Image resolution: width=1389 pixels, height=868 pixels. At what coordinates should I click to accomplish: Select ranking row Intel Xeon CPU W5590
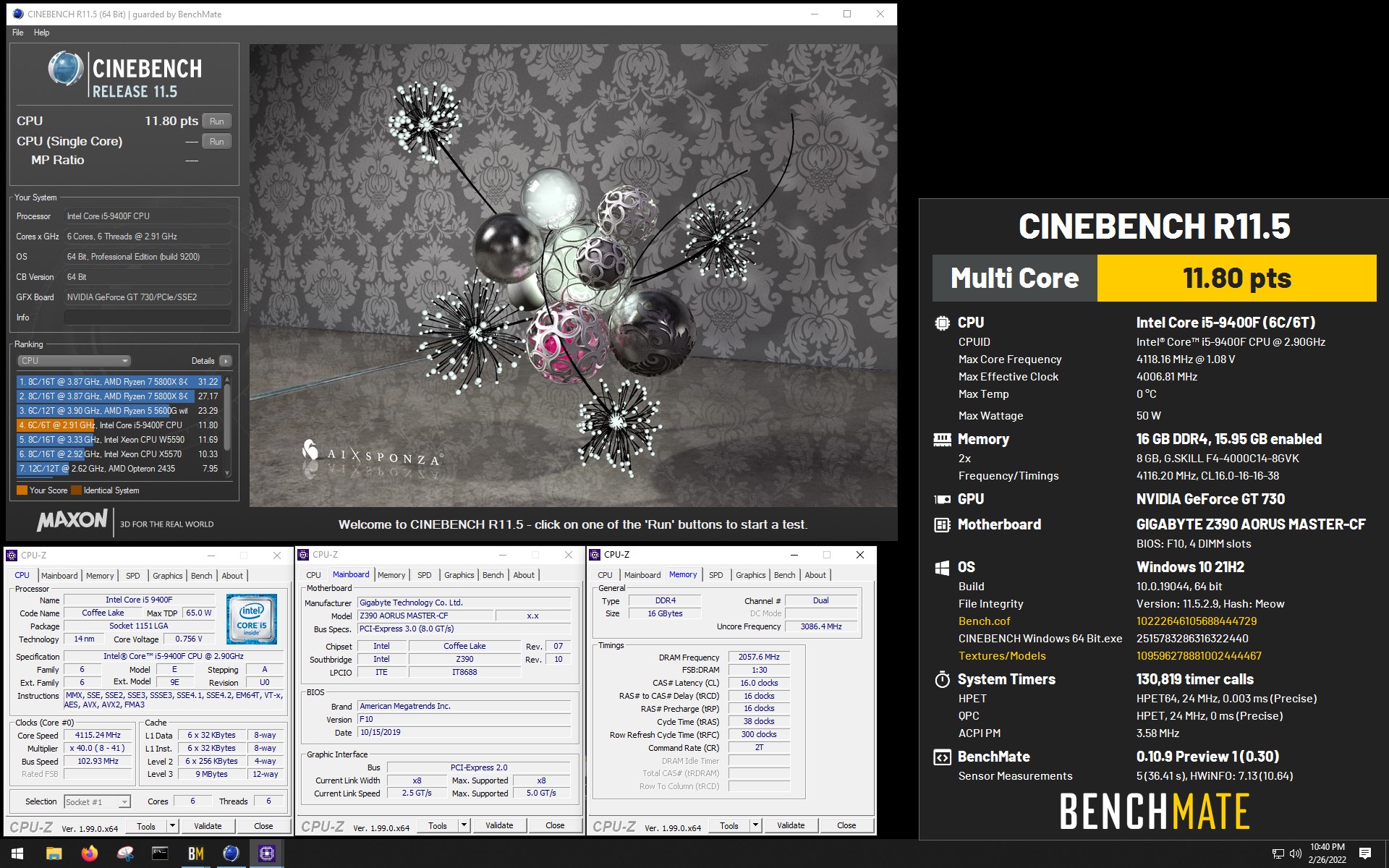point(119,440)
